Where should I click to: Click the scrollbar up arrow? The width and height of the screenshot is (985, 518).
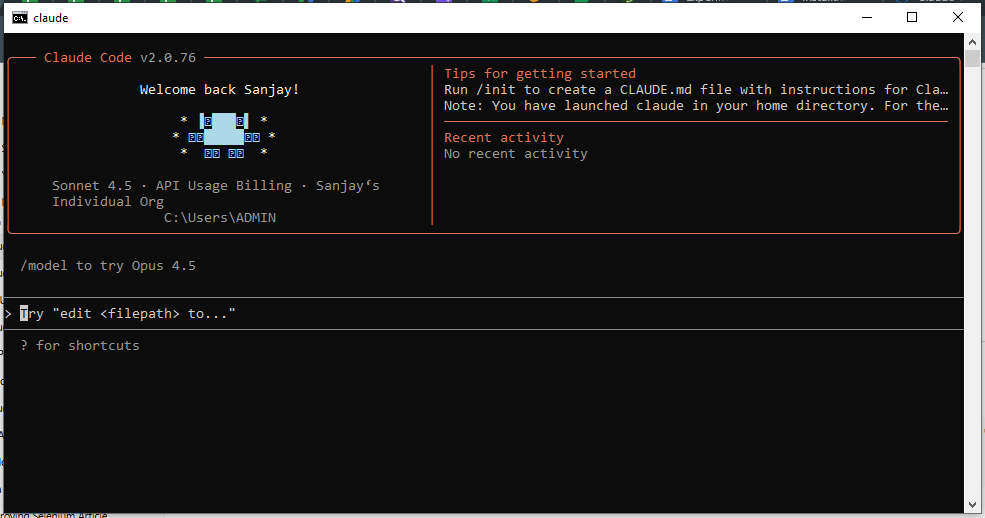(x=973, y=43)
